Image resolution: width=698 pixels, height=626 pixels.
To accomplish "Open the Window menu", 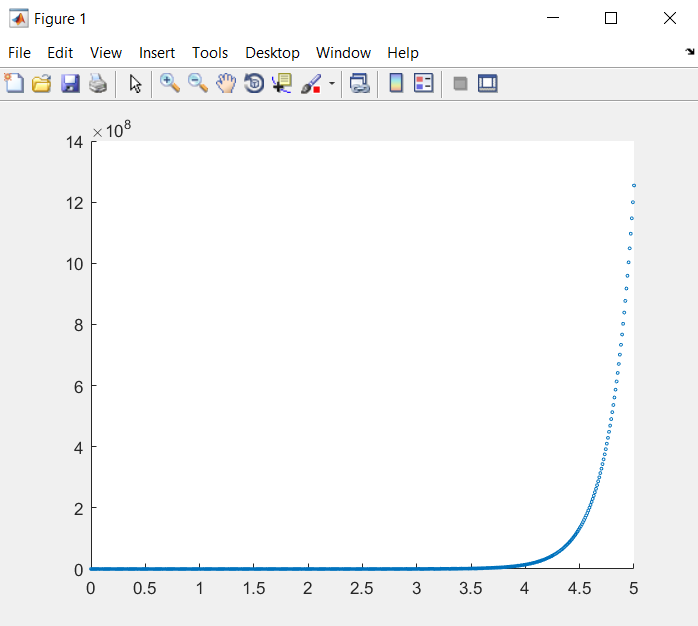I will coord(343,53).
